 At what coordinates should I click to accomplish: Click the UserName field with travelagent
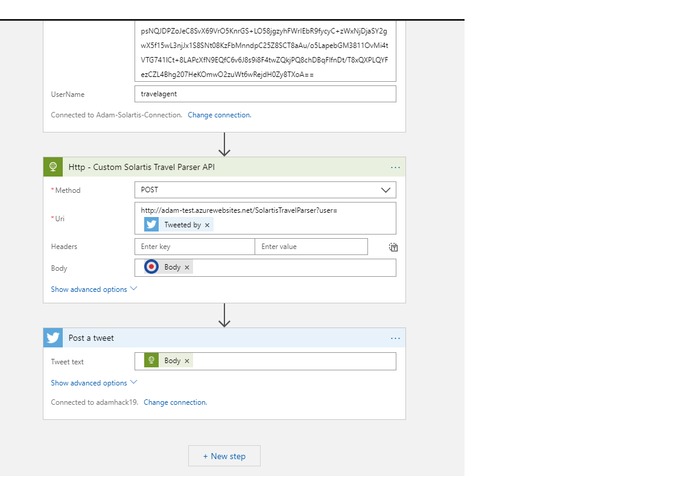[265, 94]
